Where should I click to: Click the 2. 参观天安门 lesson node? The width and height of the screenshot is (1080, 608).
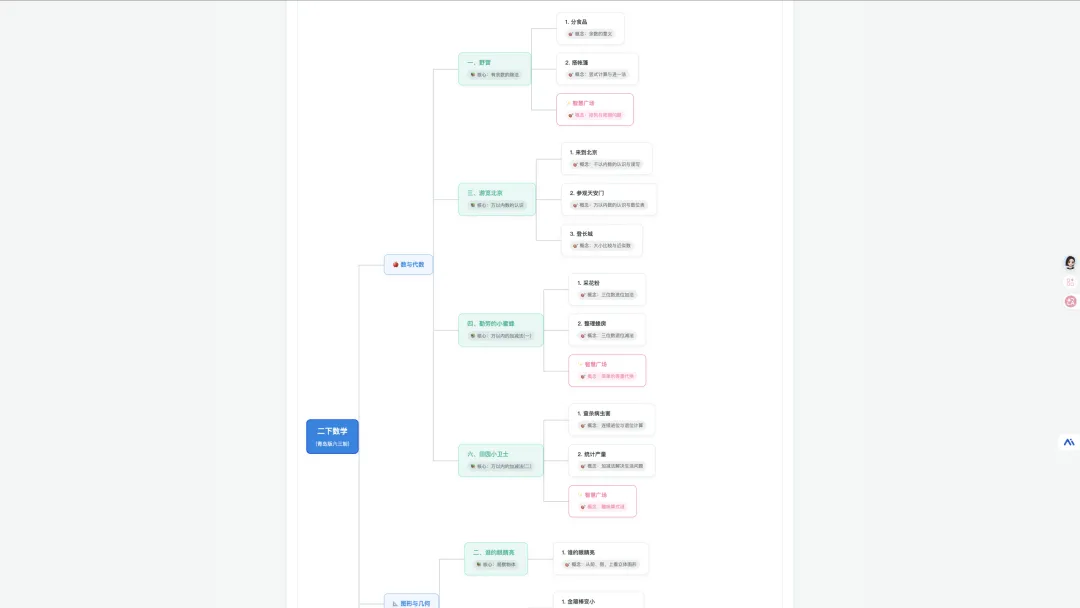pos(609,198)
